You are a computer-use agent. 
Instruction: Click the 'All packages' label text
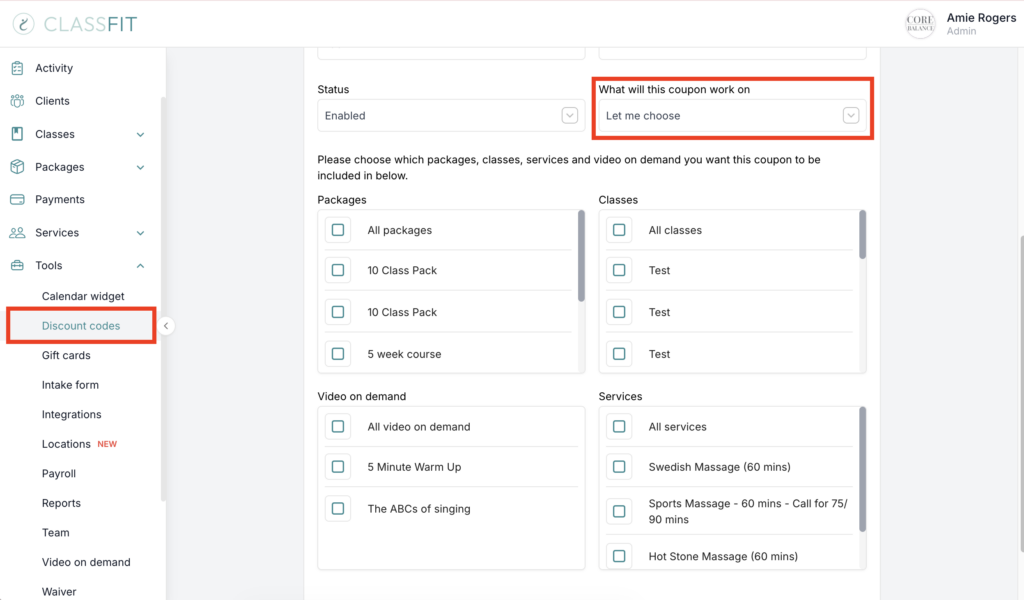tap(400, 230)
